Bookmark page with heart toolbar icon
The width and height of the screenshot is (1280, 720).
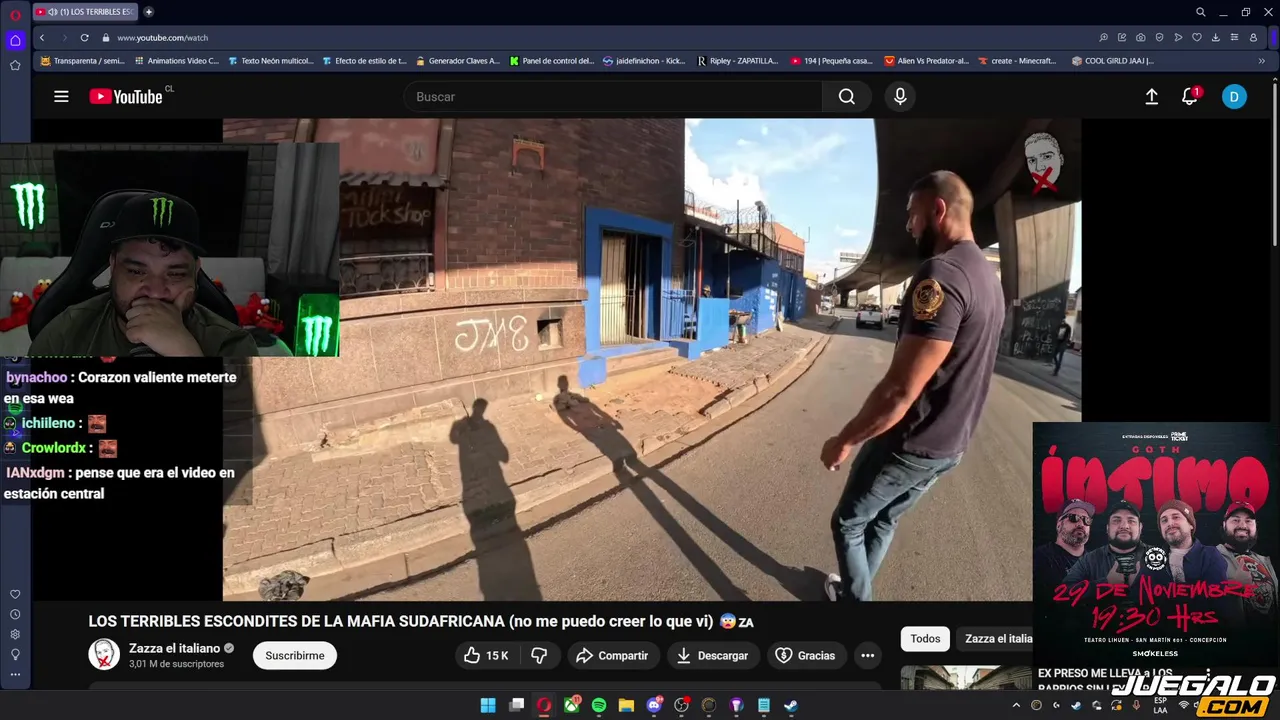coord(1197,38)
